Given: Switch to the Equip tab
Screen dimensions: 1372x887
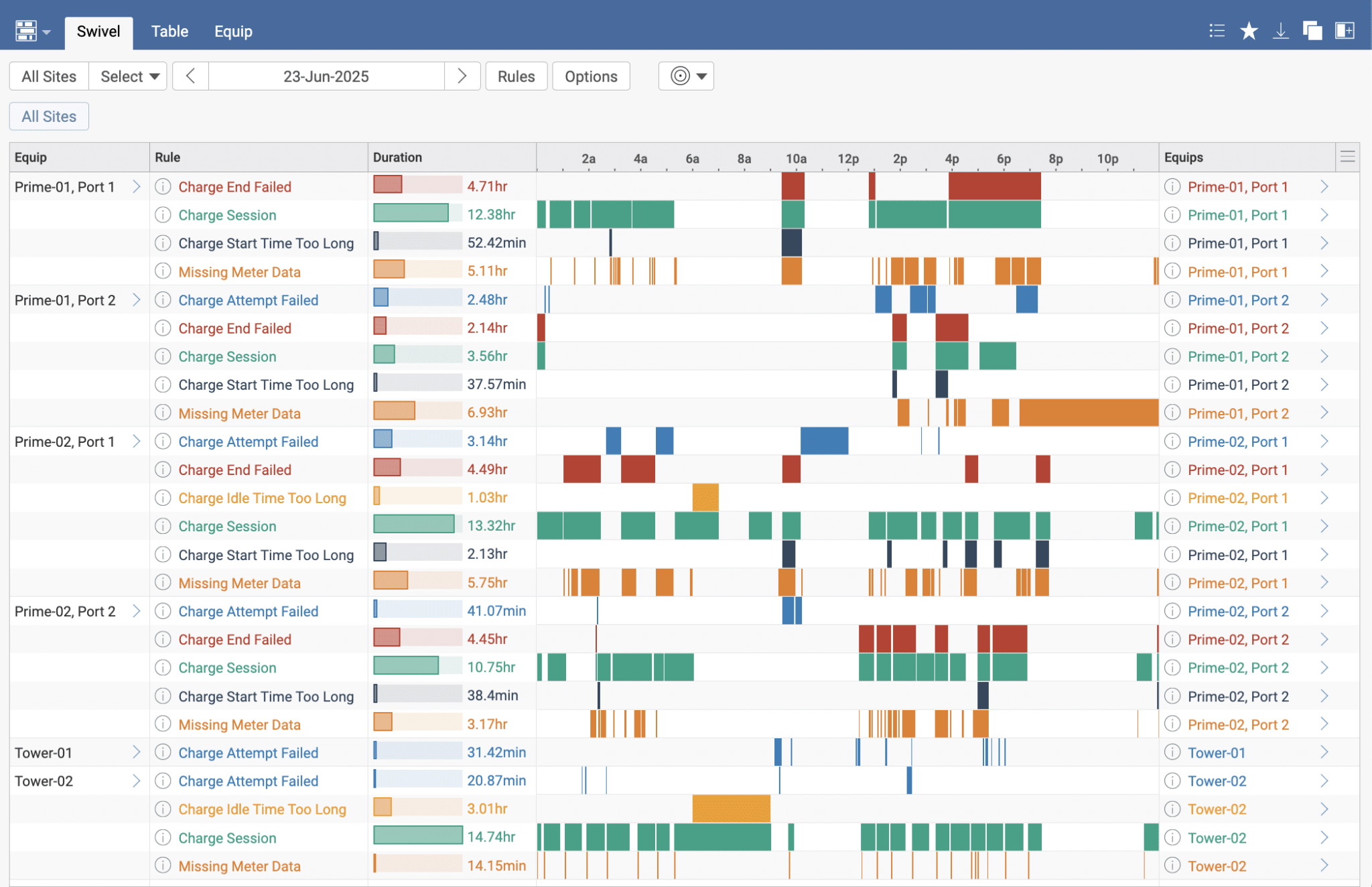Looking at the screenshot, I should 233,31.
